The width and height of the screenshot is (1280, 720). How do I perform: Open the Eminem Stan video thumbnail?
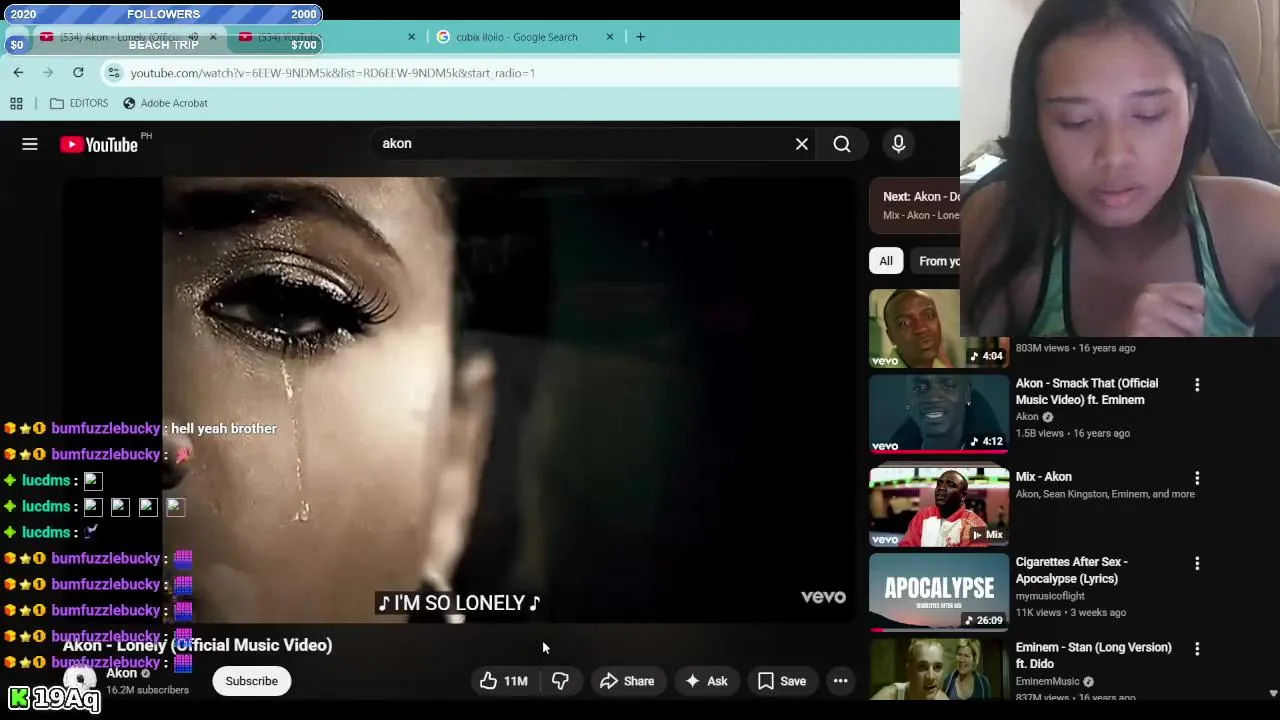939,668
